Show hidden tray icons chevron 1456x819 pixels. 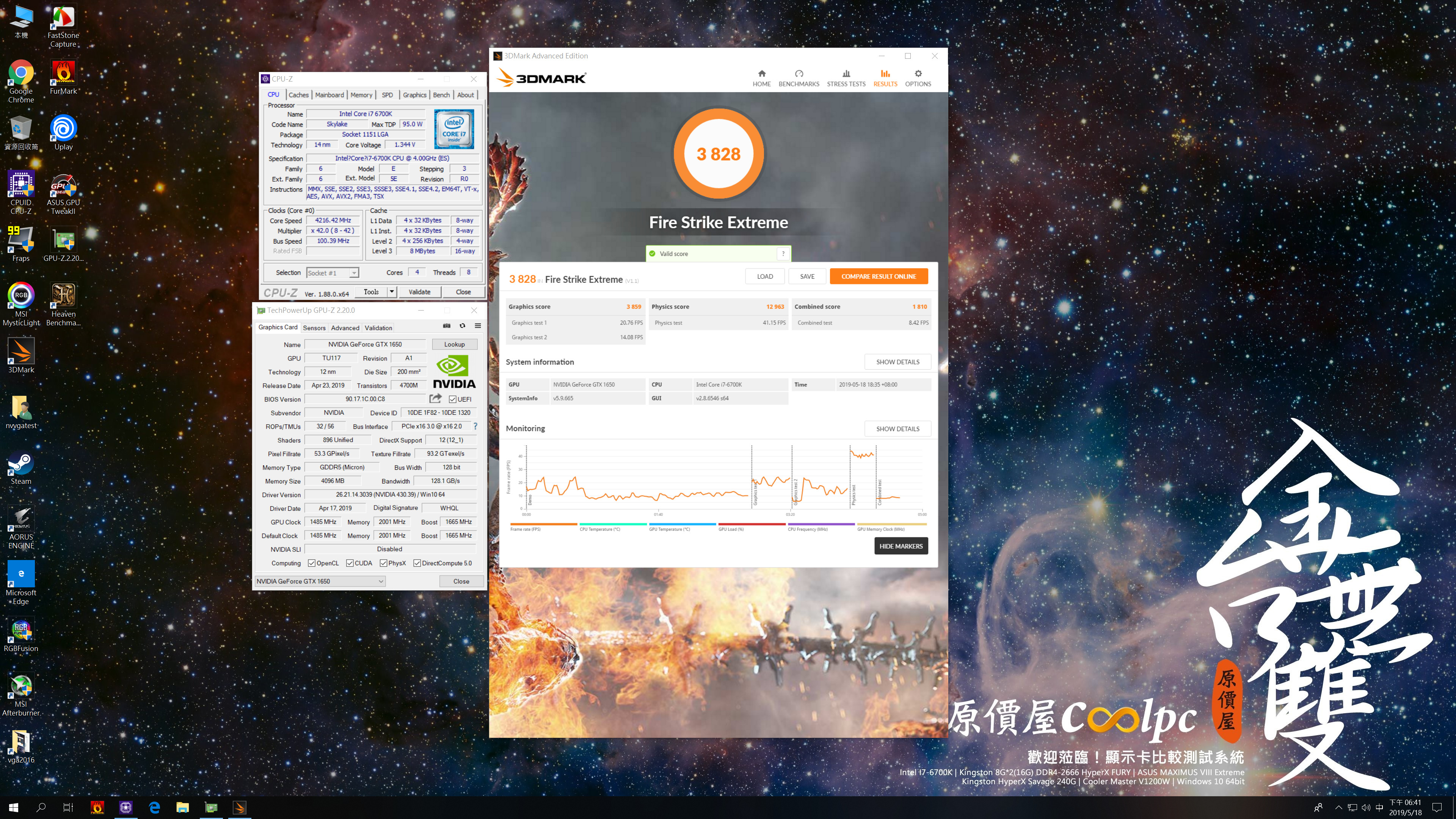[1338, 807]
